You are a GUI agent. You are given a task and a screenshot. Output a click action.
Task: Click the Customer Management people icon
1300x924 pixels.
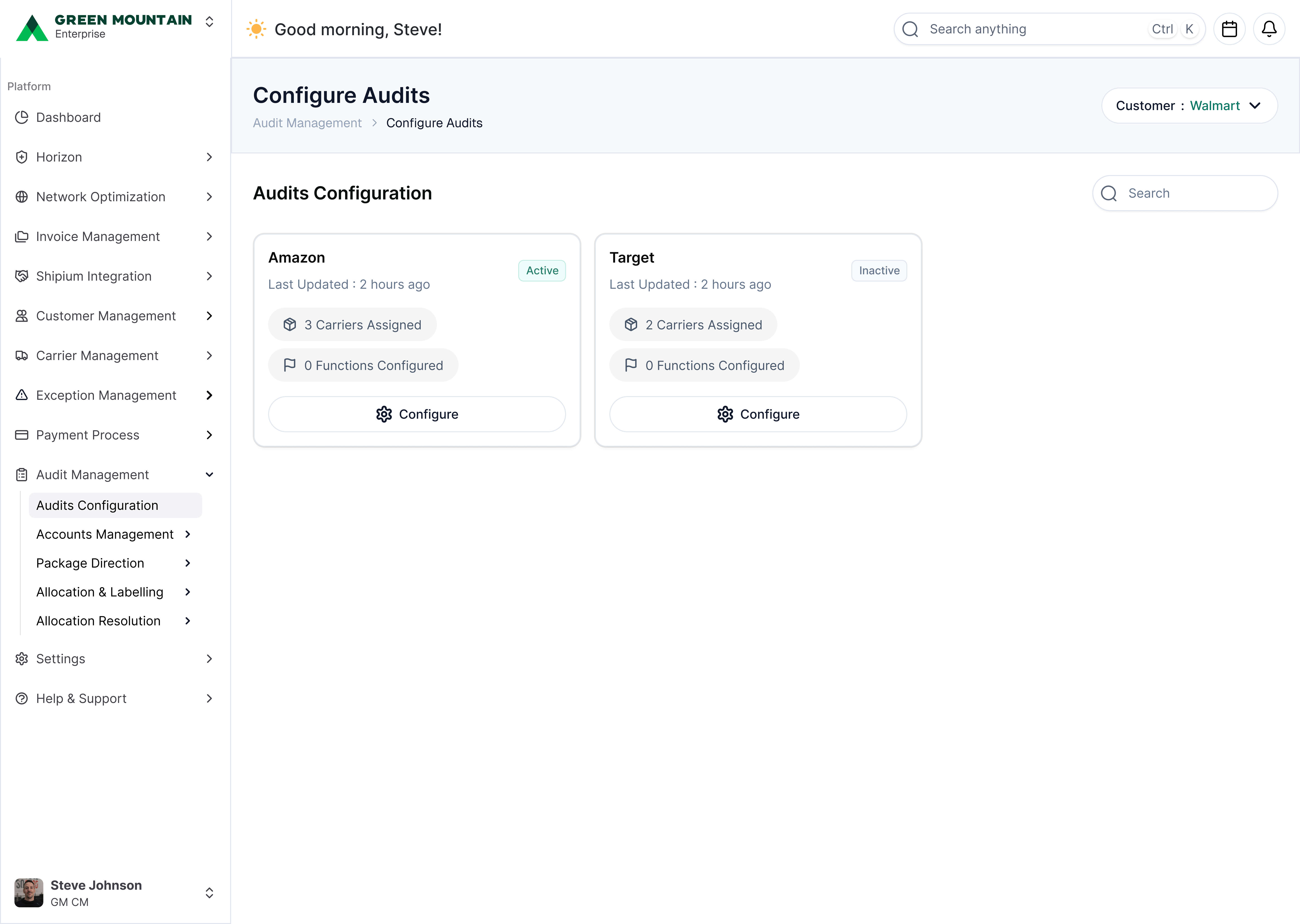coord(22,316)
